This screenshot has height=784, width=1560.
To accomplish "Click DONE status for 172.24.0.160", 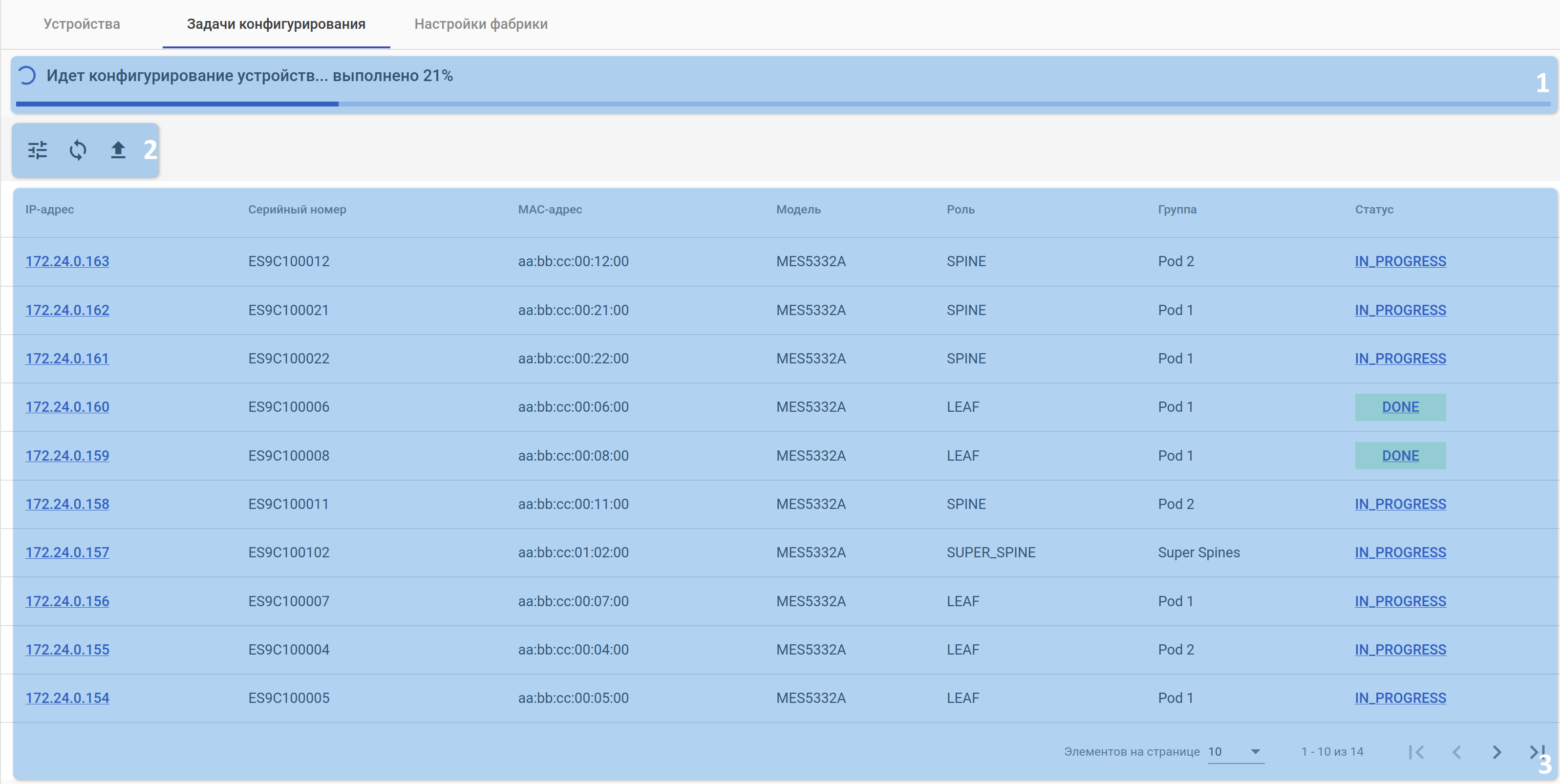I will pyautogui.click(x=1400, y=407).
